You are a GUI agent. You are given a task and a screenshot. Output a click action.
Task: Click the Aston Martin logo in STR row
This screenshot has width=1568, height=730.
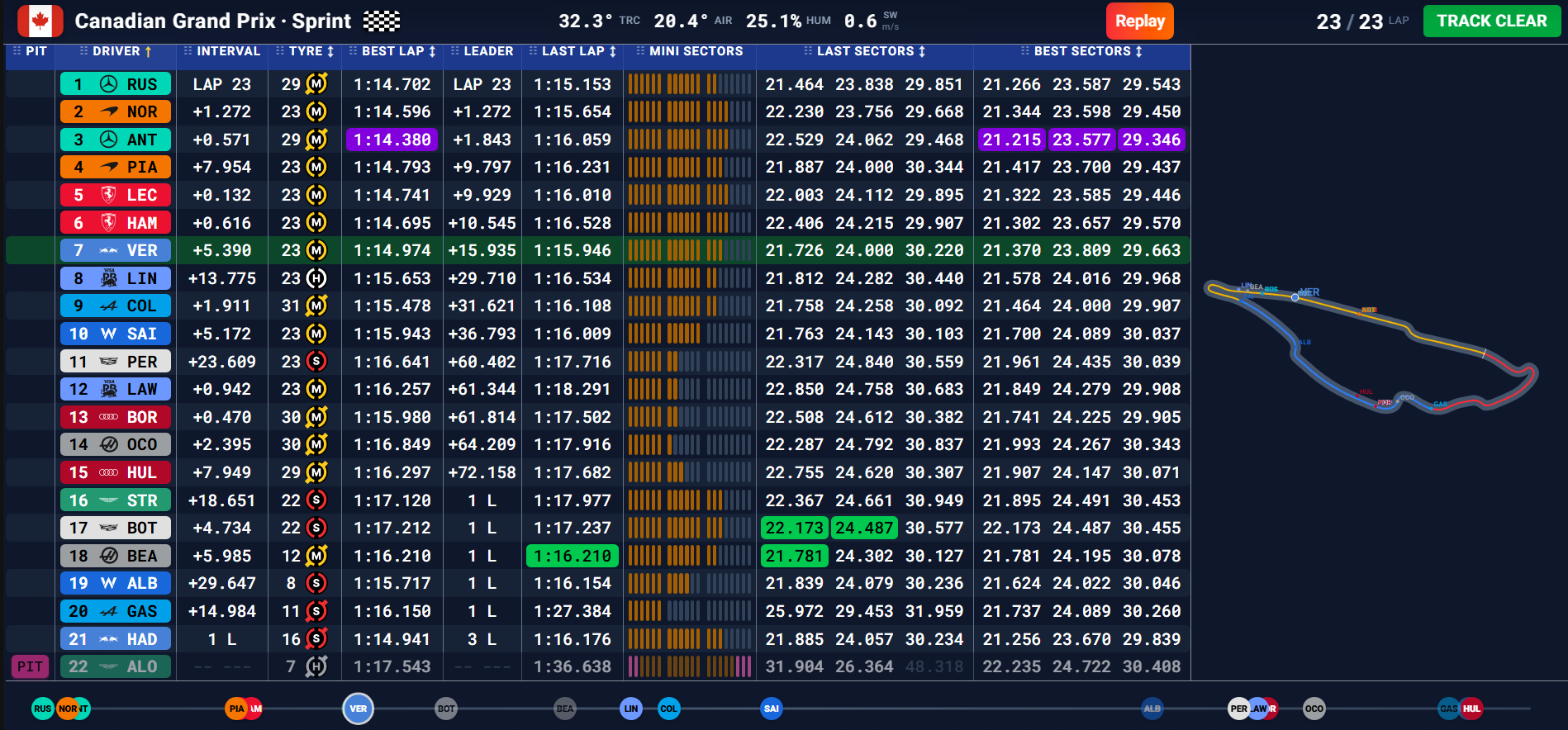pyautogui.click(x=108, y=500)
